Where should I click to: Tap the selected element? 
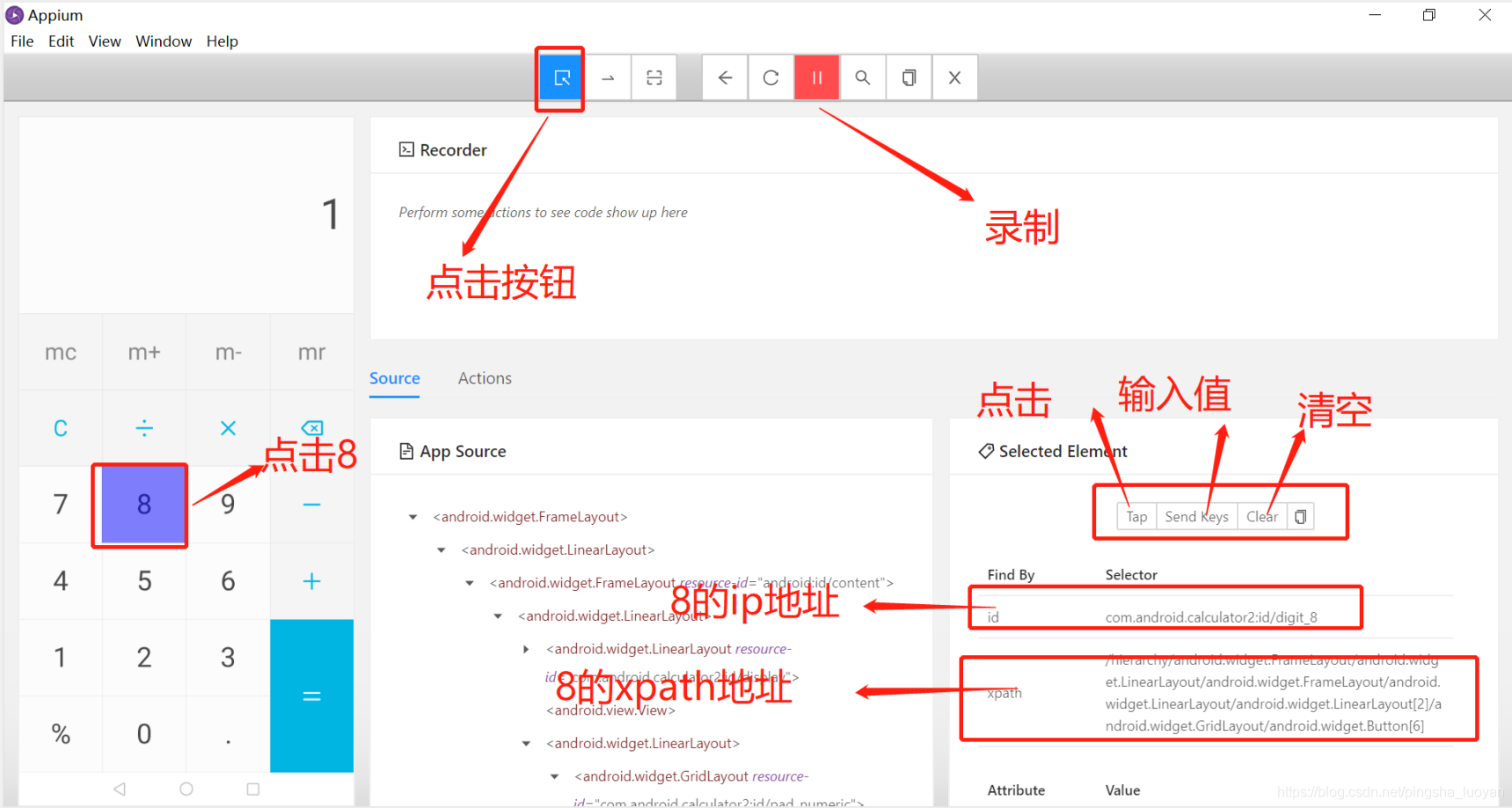(x=1136, y=516)
